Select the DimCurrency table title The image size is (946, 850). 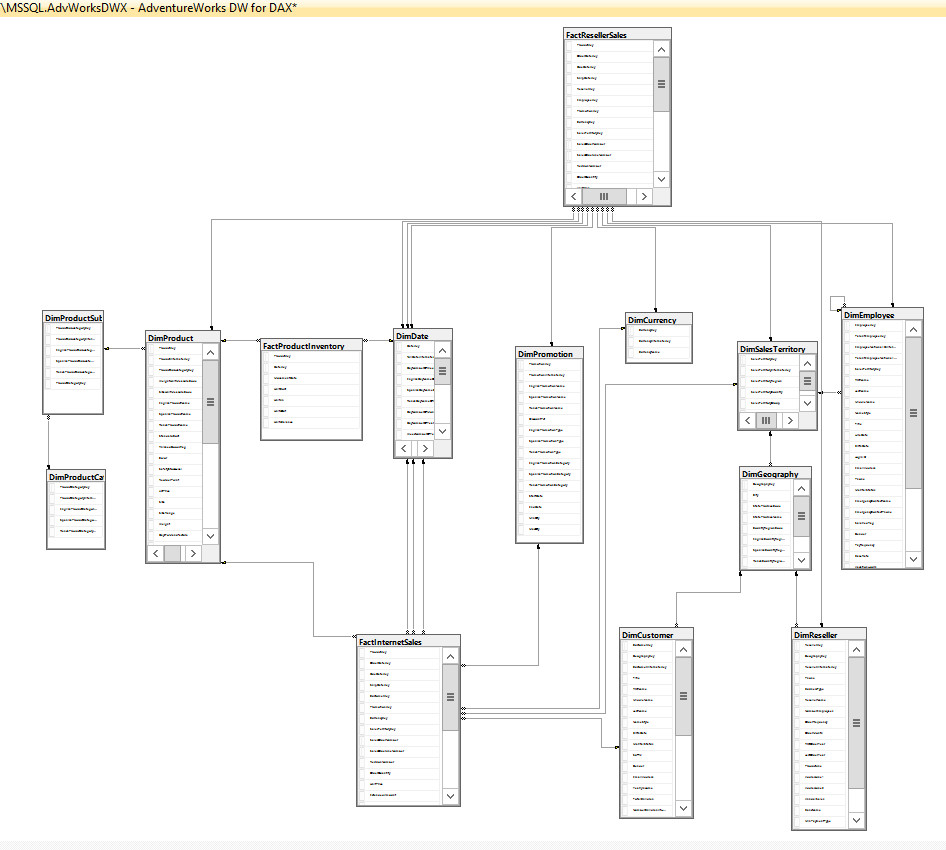pyautogui.click(x=652, y=320)
